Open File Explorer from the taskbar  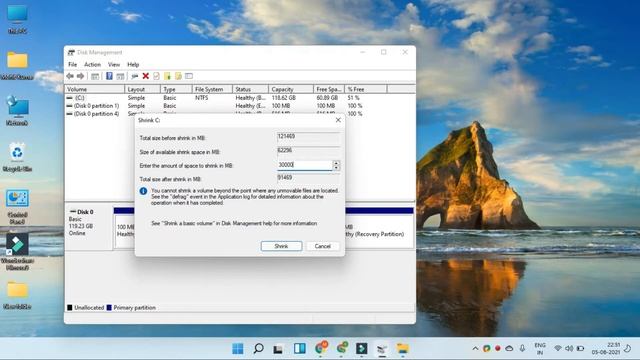[x=403, y=349]
